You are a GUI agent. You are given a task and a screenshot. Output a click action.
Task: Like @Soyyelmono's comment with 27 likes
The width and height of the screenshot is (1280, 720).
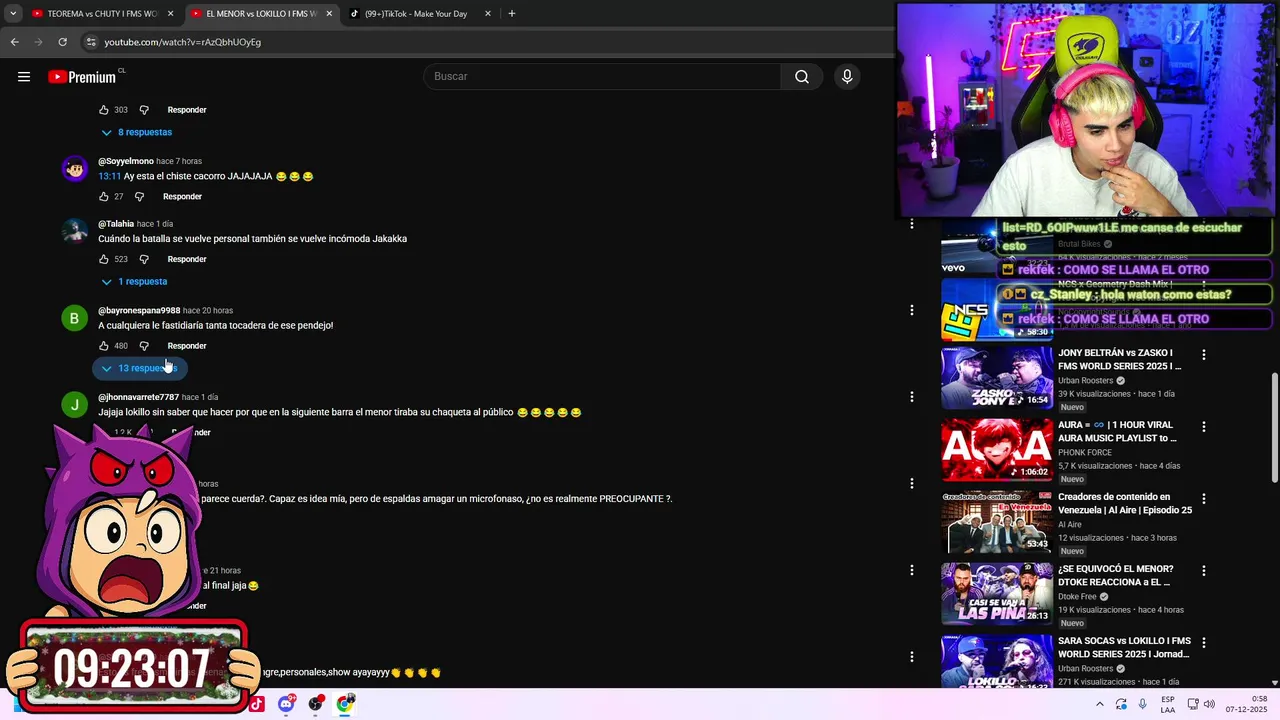click(104, 197)
